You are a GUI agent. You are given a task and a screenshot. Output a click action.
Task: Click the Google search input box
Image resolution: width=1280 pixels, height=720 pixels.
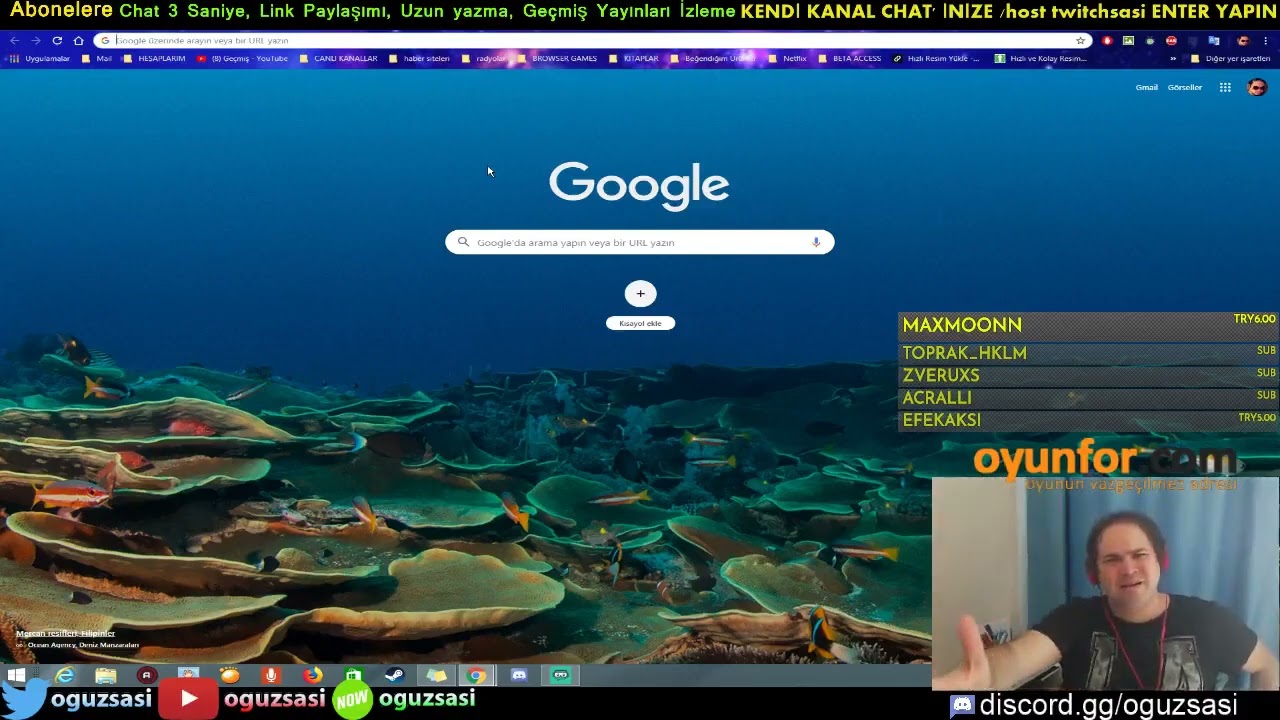point(640,242)
